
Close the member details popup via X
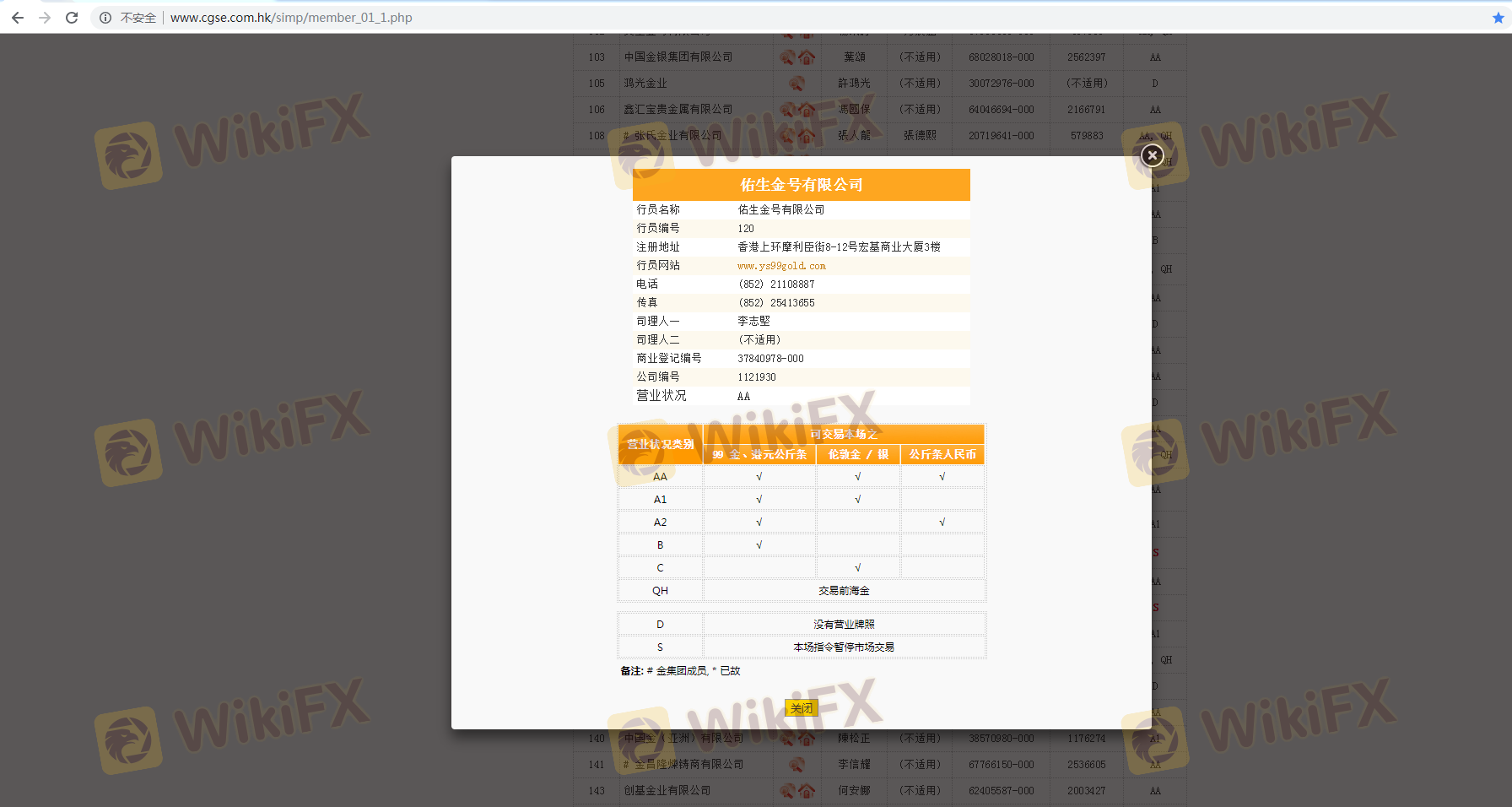pos(1152,155)
